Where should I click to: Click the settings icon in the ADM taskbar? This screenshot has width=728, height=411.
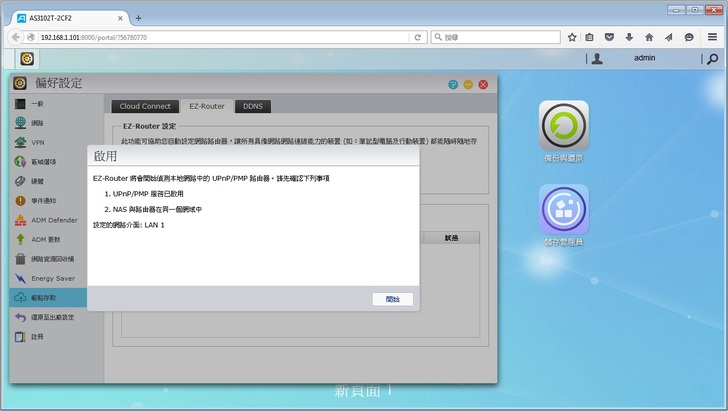pyautogui.click(x=27, y=59)
